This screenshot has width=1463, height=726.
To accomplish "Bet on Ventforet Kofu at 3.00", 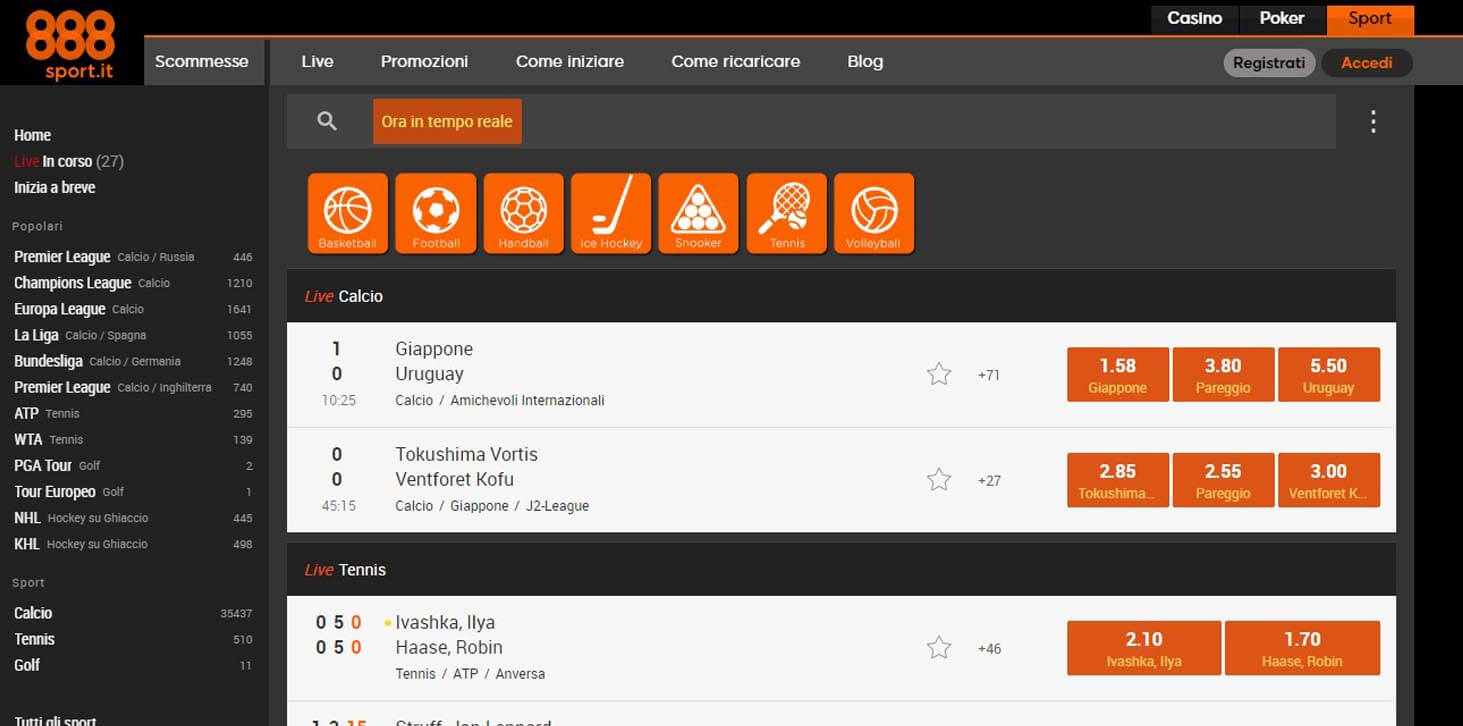I will click(1329, 480).
